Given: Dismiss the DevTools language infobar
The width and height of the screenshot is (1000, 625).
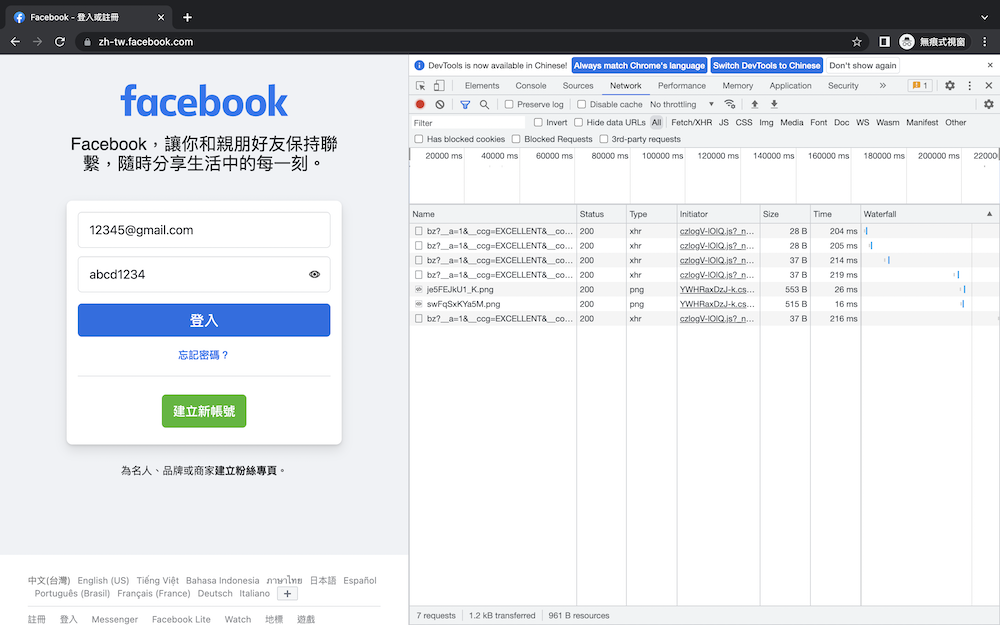Looking at the screenshot, I should [990, 65].
